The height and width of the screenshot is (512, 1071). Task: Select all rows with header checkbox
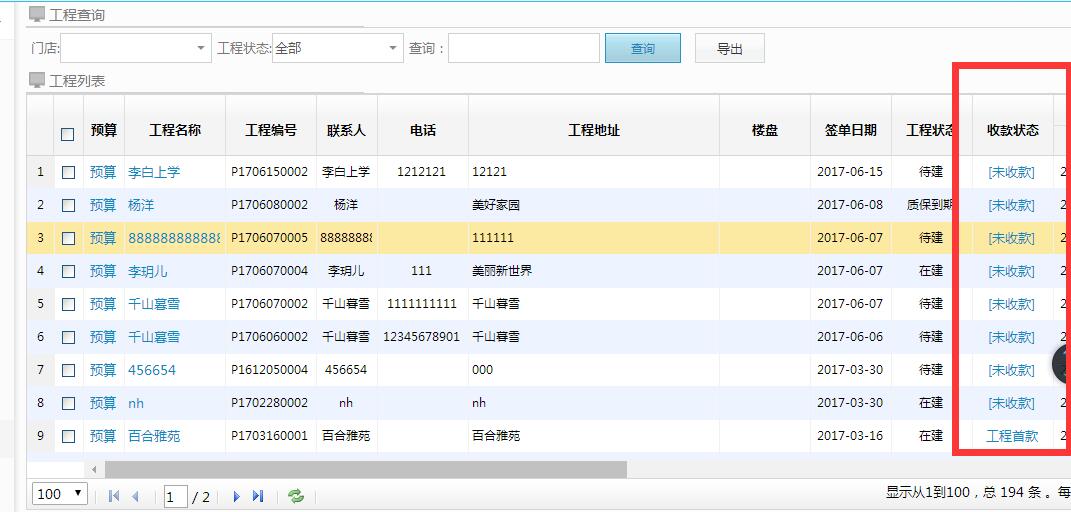click(68, 134)
